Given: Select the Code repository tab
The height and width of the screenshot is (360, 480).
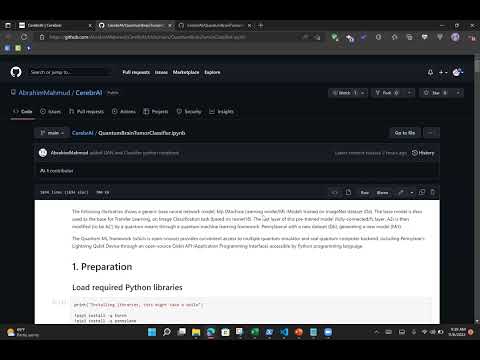Looking at the screenshot, I should pyautogui.click(x=23, y=111).
